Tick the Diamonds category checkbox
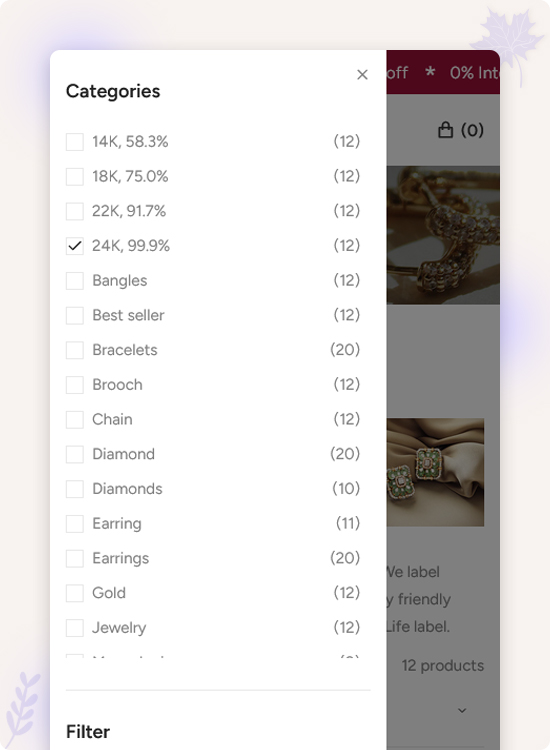This screenshot has width=550, height=750. (x=75, y=489)
